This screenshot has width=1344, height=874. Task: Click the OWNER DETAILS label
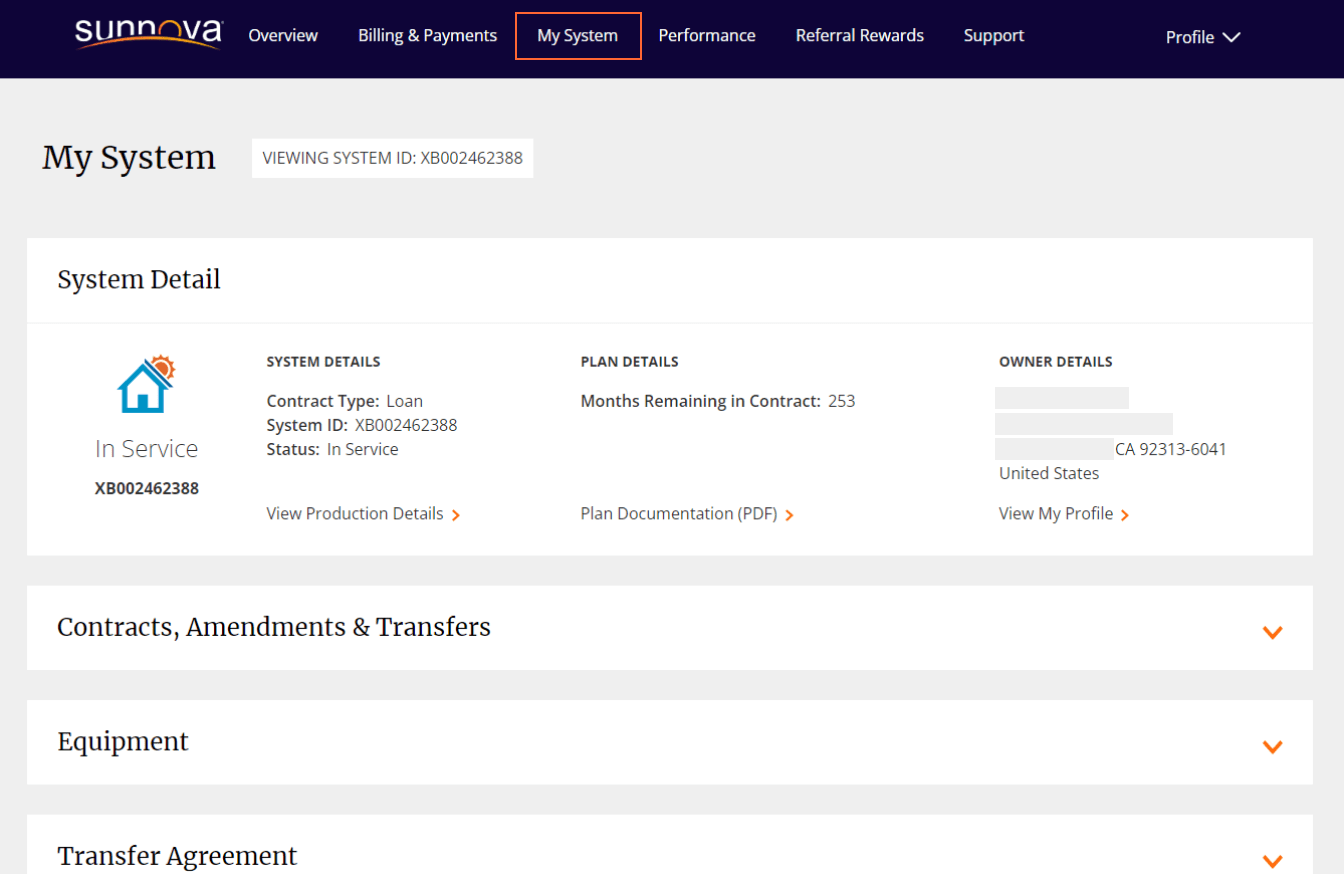coord(1056,362)
